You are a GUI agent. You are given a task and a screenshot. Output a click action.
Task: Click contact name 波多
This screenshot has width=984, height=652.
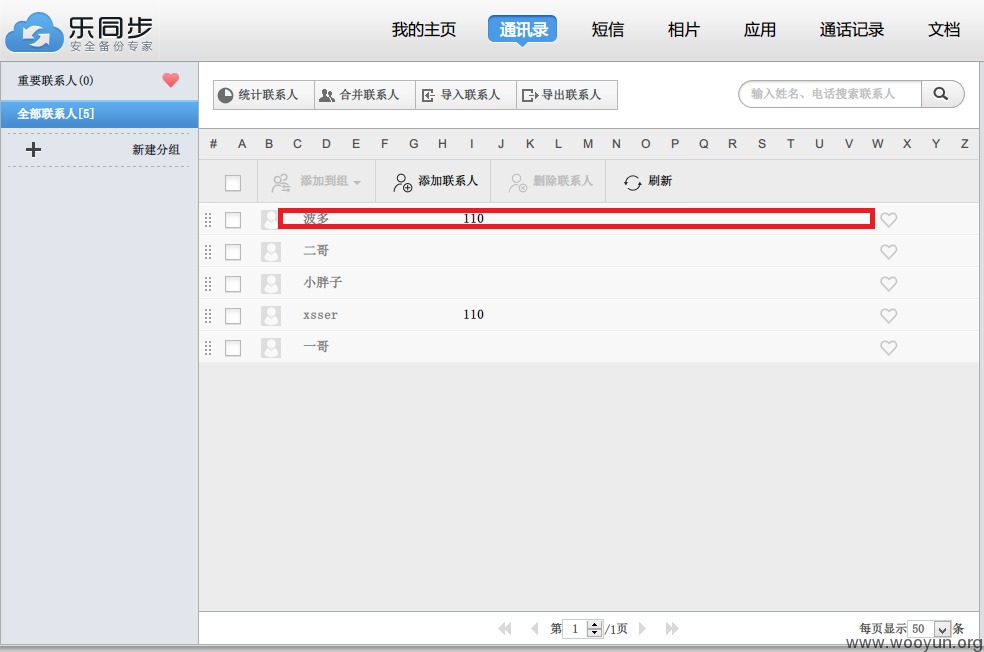click(316, 218)
